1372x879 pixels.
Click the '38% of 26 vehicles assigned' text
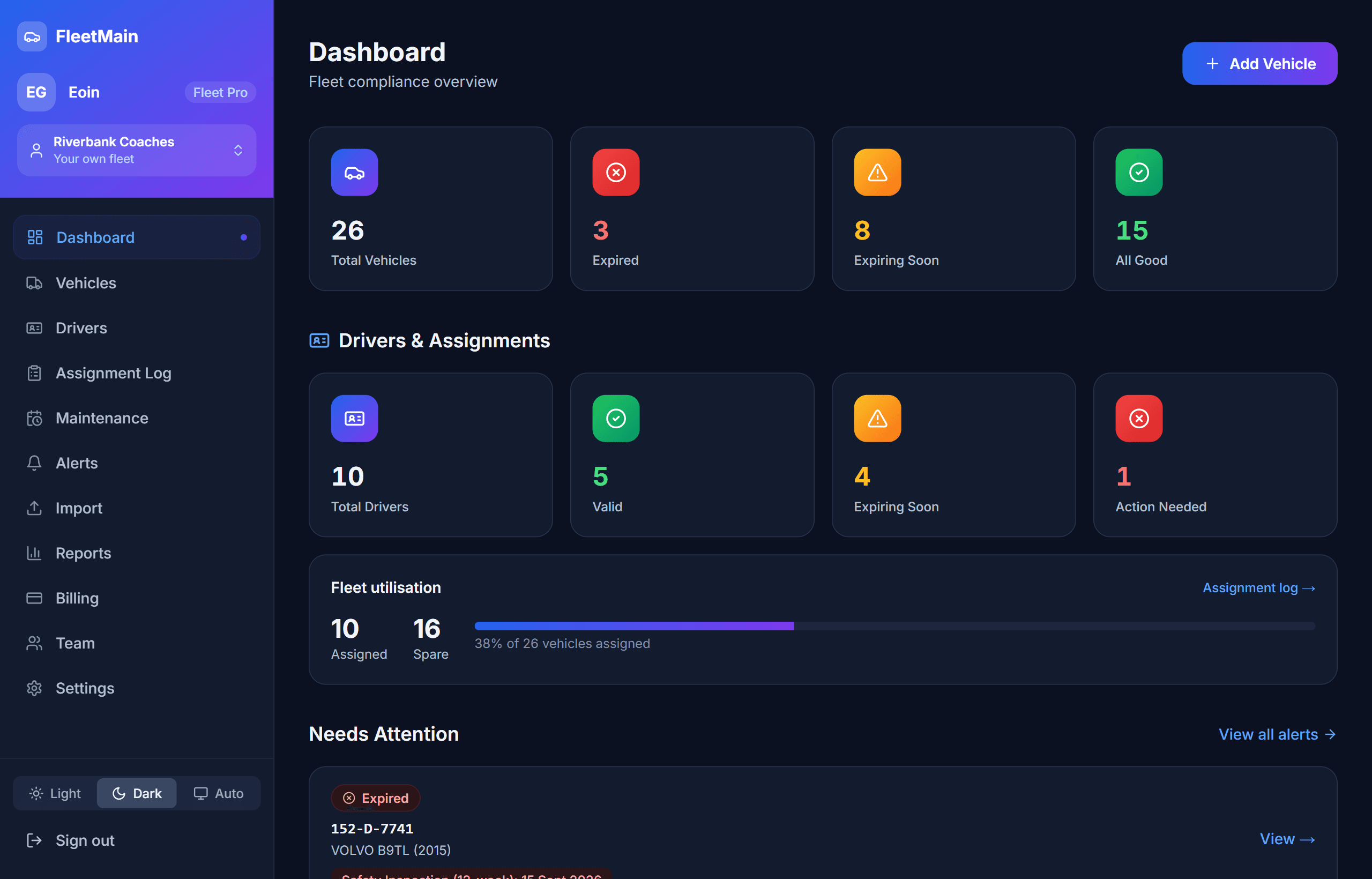click(562, 643)
